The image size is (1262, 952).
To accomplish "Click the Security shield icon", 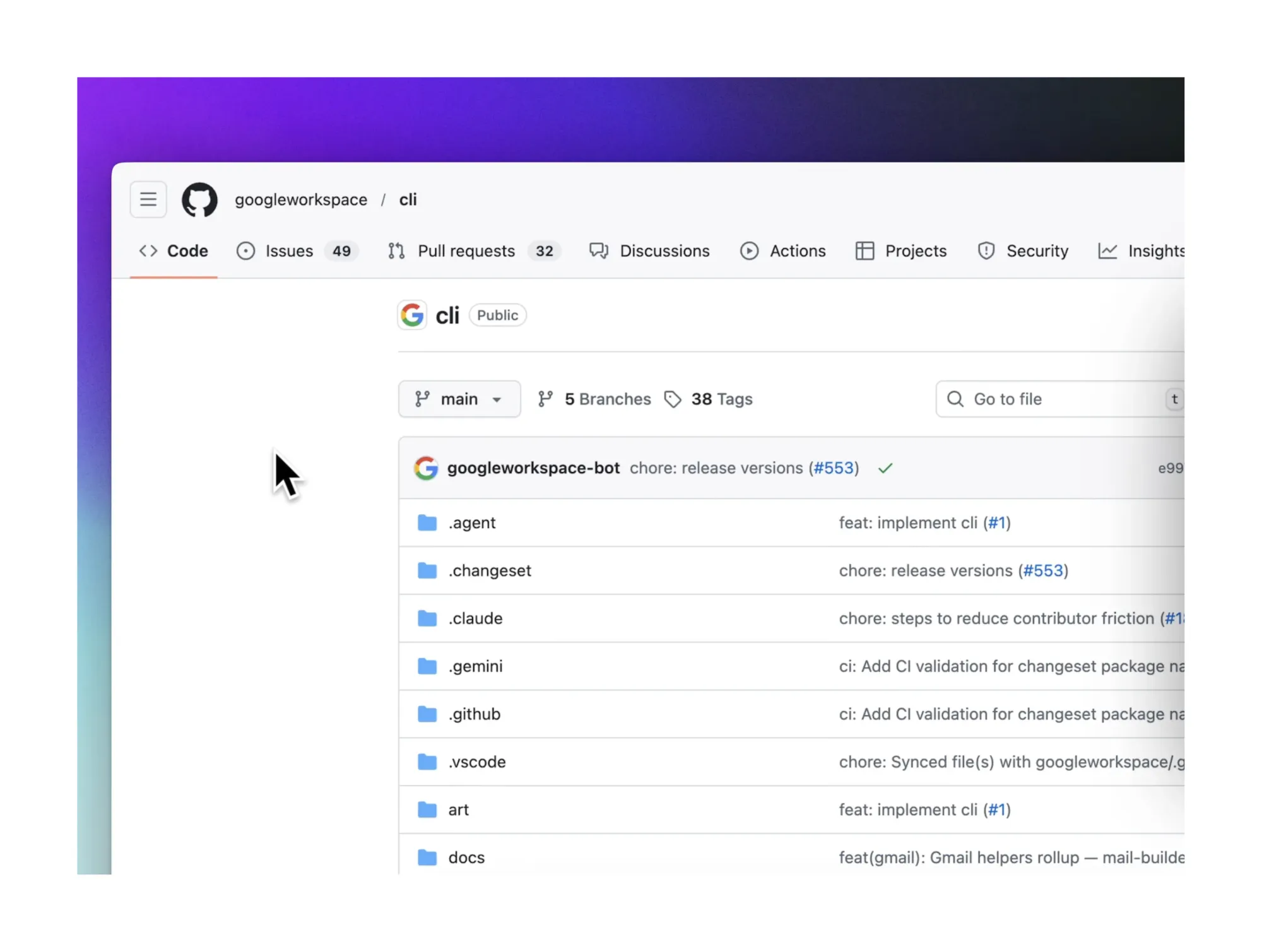I will tap(986, 251).
